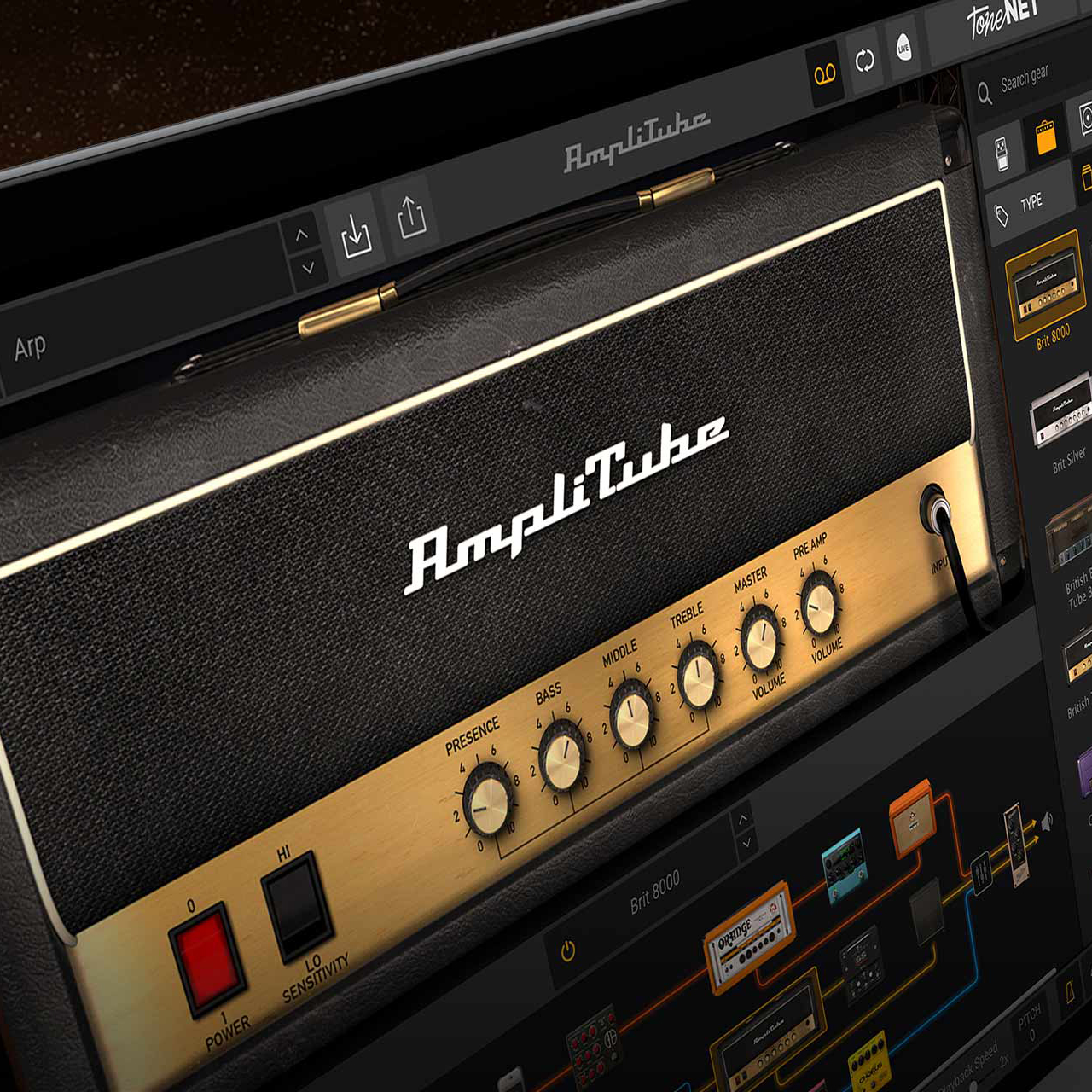Open the Brit 8000 model selector
Image resolution: width=1092 pixels, height=1092 pixels.
pyautogui.click(x=654, y=892)
